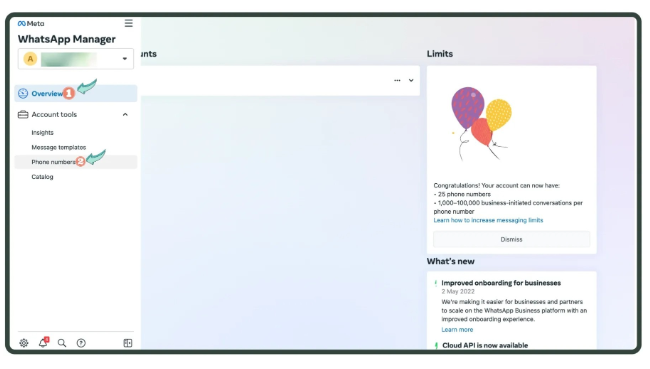The width and height of the screenshot is (650, 369).
Task: Open Message templates
Action: tap(58, 147)
